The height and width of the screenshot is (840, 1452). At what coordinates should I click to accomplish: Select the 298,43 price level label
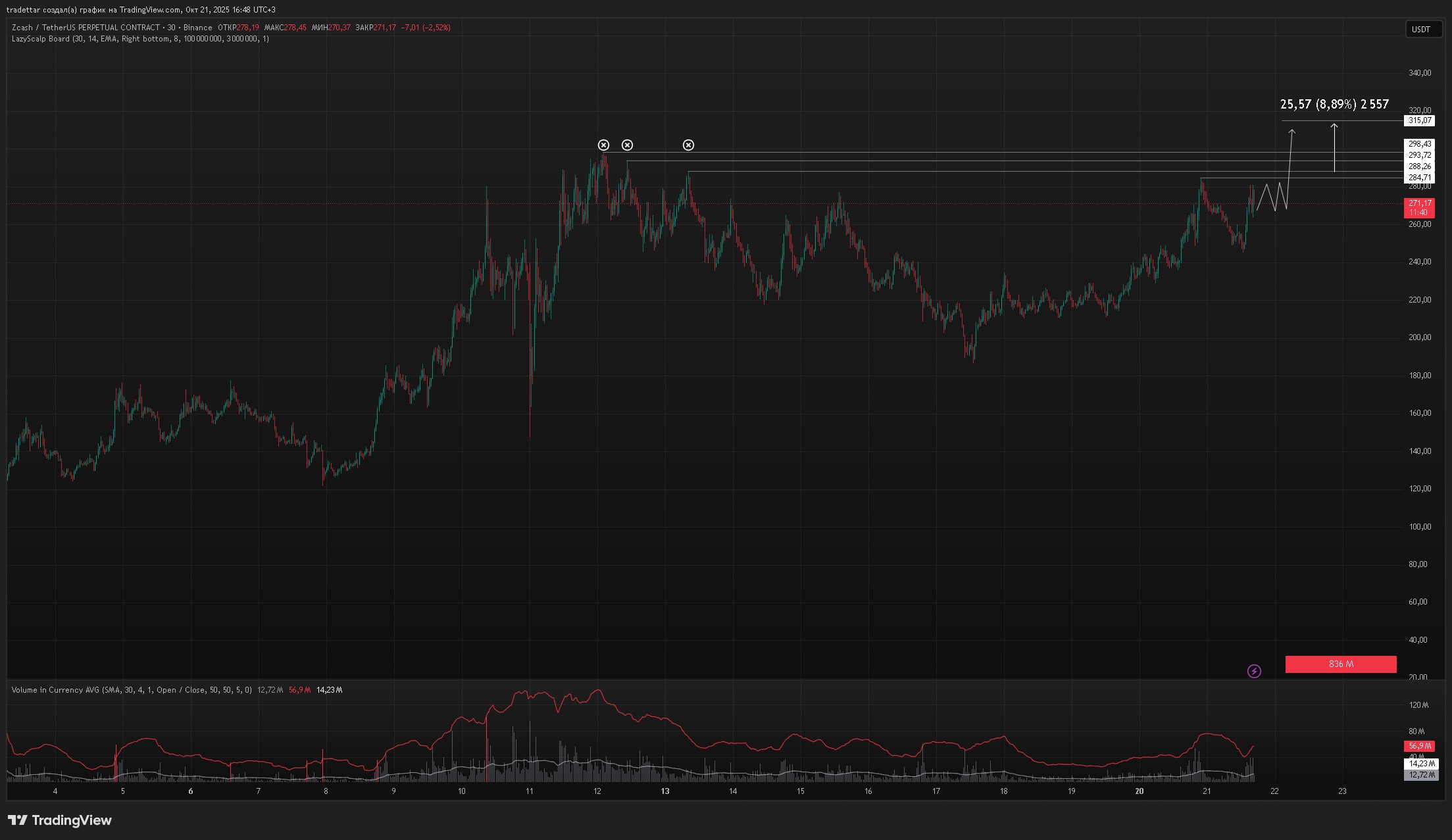1420,144
